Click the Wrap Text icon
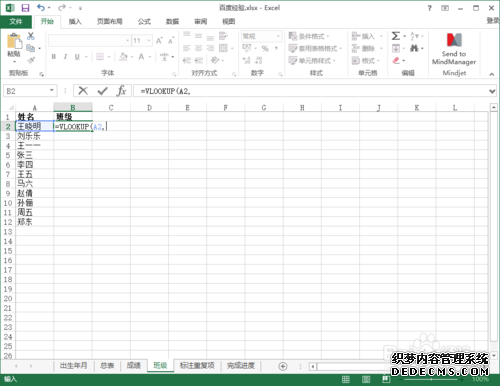Screen dimensions: 500x386 223,36
